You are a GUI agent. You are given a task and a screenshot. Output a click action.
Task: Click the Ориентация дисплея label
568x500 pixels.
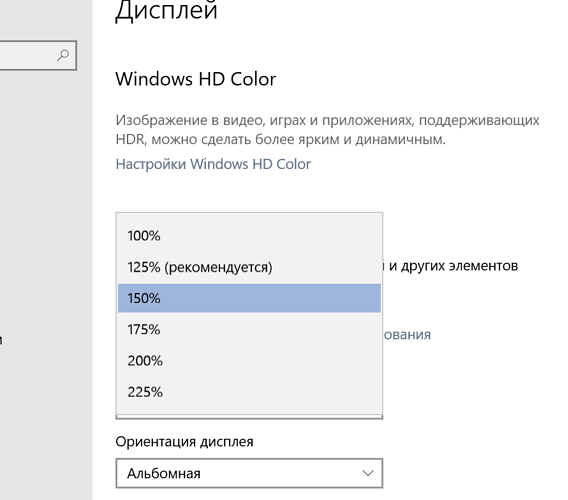coord(184,442)
